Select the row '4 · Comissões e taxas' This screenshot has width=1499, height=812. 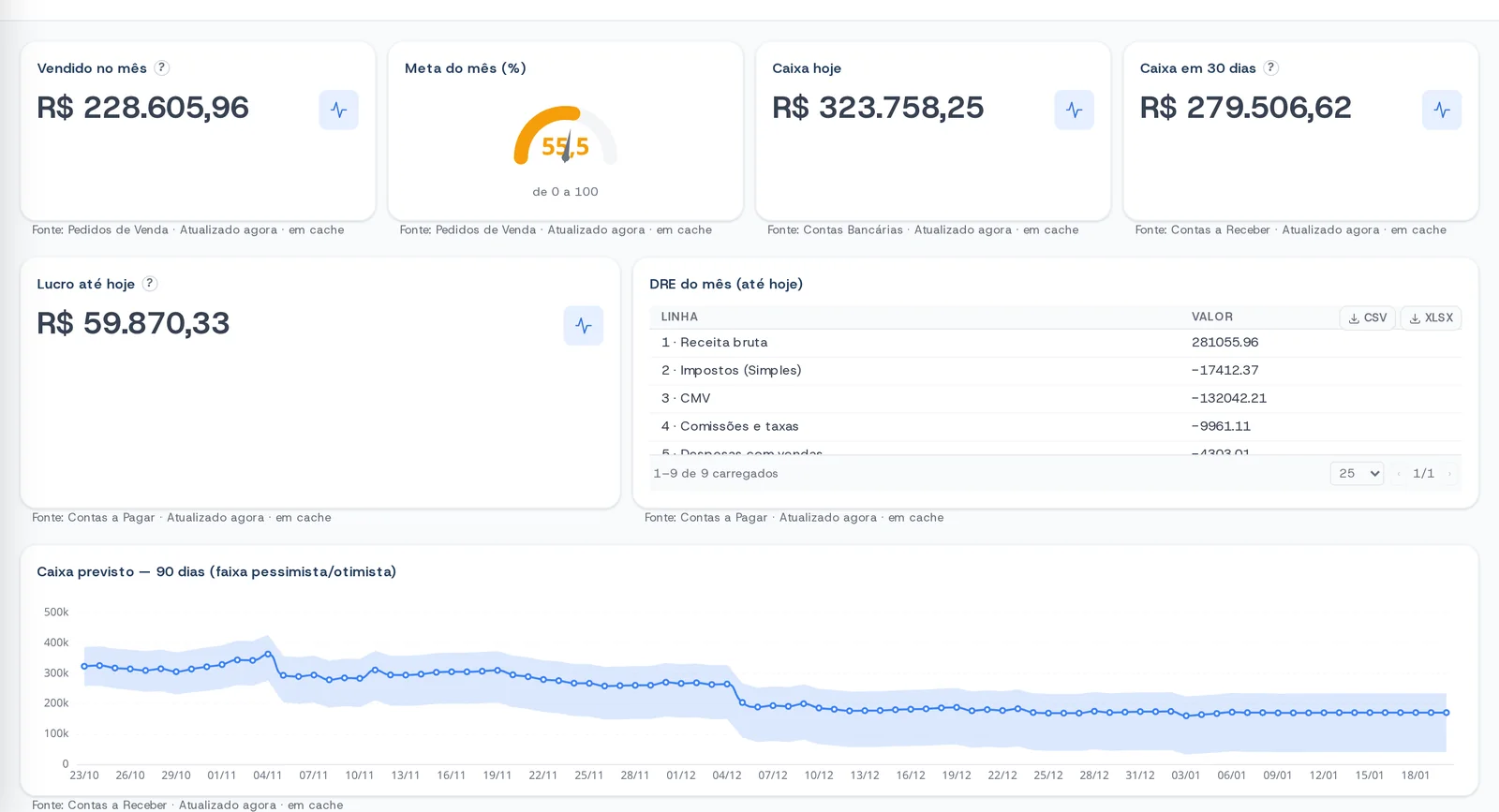click(x=1055, y=426)
